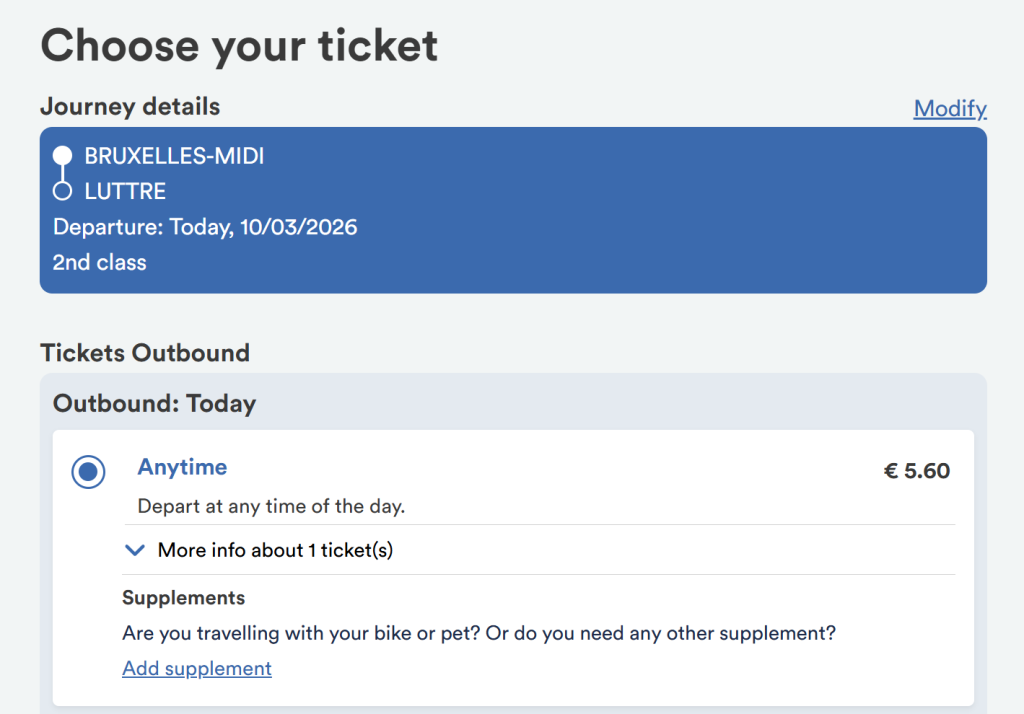Viewport: 1024px width, 714px height.
Task: Click the Choose your ticket page heading
Action: [x=239, y=46]
